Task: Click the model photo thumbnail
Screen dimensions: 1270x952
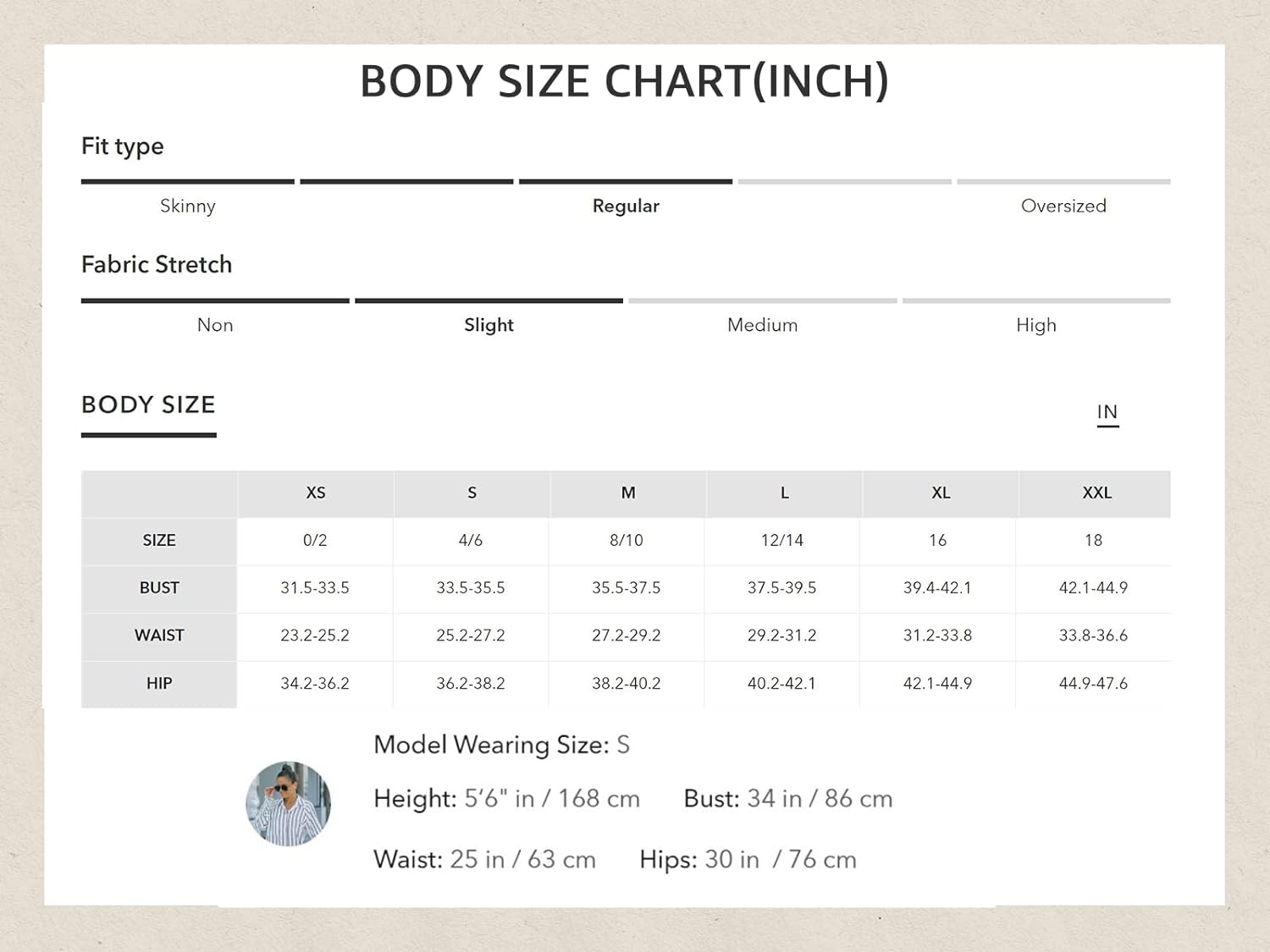Action: (288, 803)
